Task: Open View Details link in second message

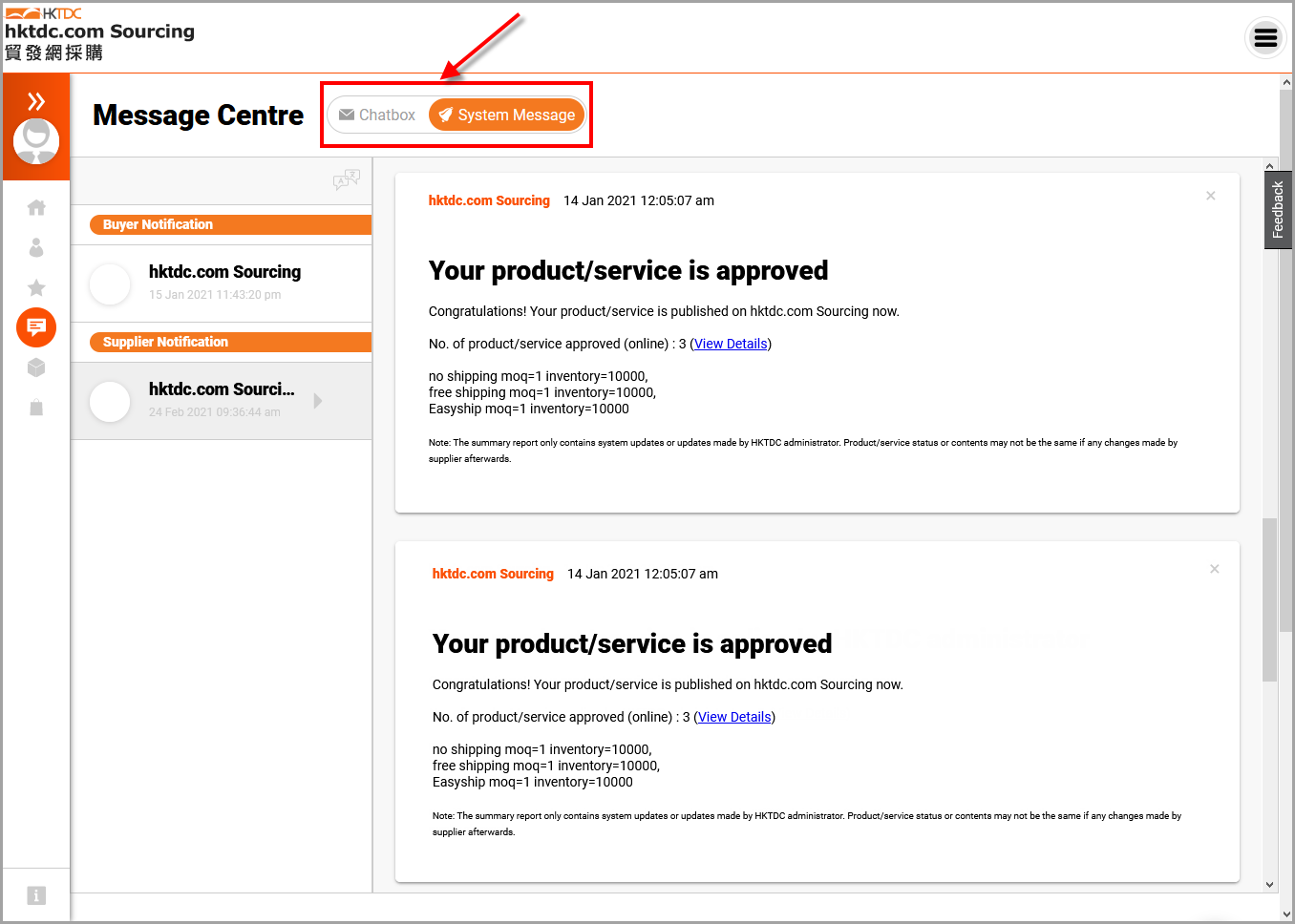Action: coord(734,717)
